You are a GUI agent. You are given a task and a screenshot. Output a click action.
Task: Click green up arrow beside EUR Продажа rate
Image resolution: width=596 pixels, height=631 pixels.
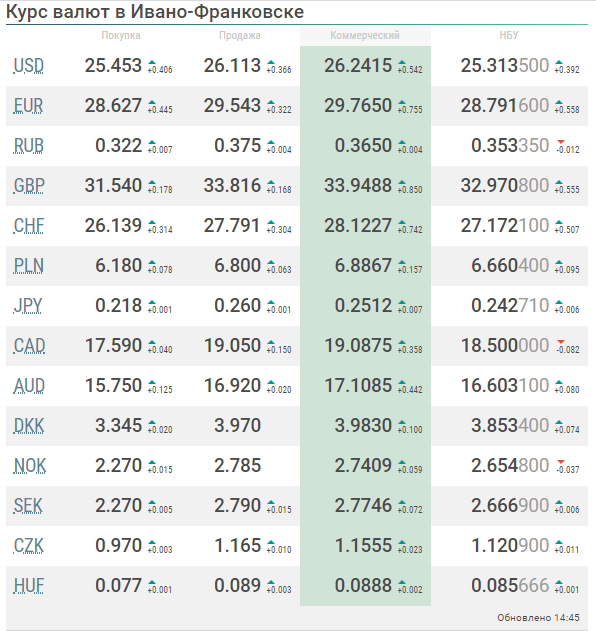coord(271,102)
